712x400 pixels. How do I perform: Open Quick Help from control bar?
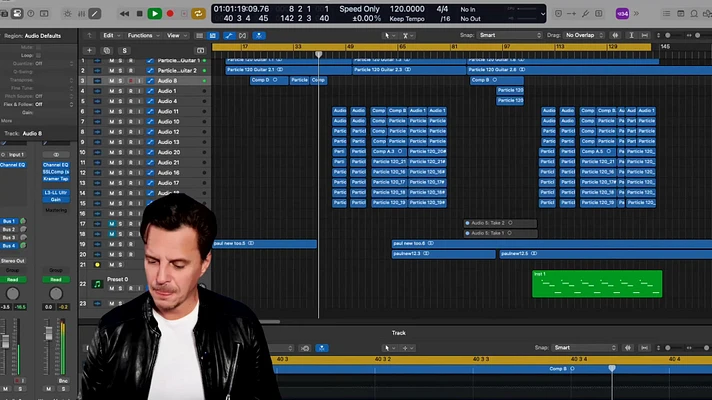[31, 14]
